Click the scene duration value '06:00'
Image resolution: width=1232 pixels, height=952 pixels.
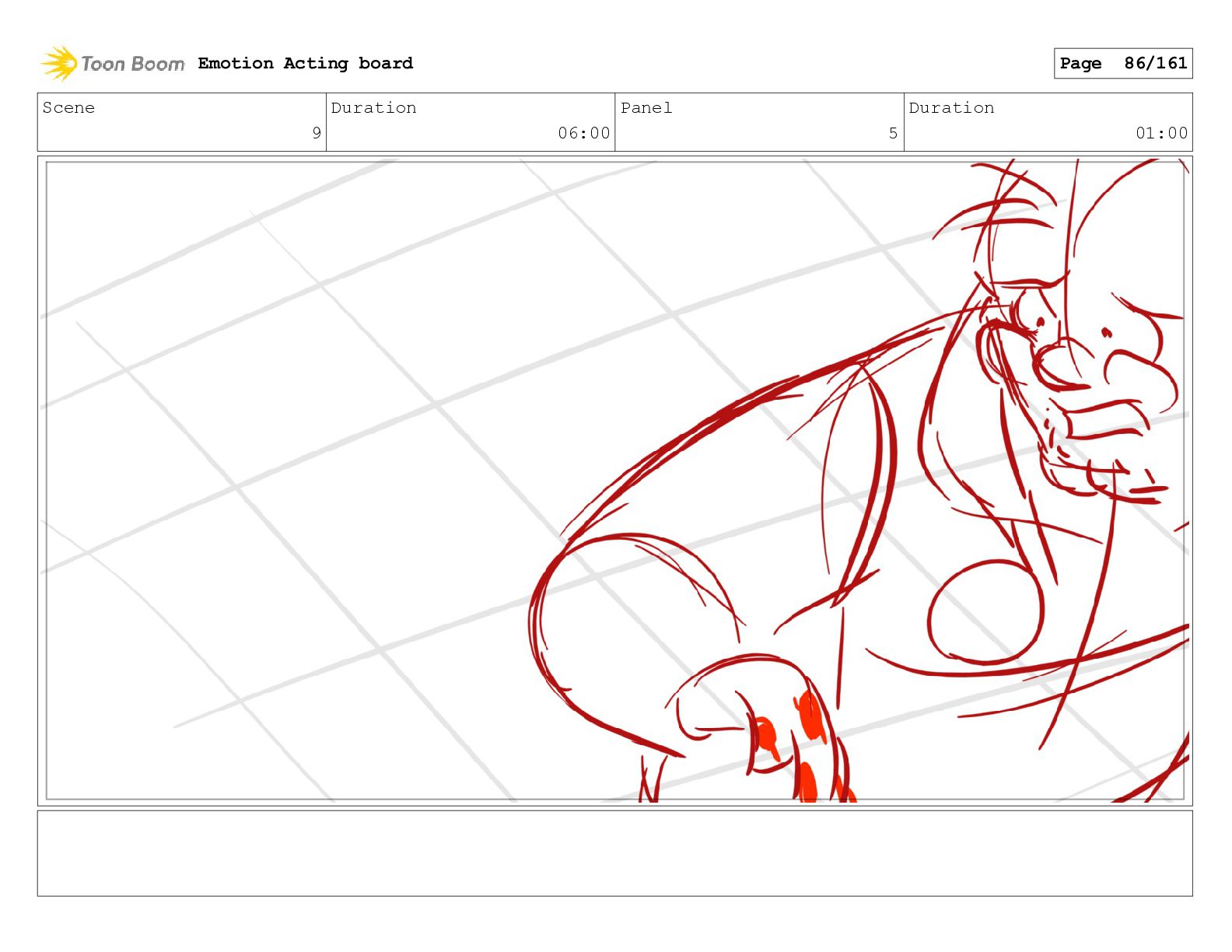pyautogui.click(x=583, y=133)
